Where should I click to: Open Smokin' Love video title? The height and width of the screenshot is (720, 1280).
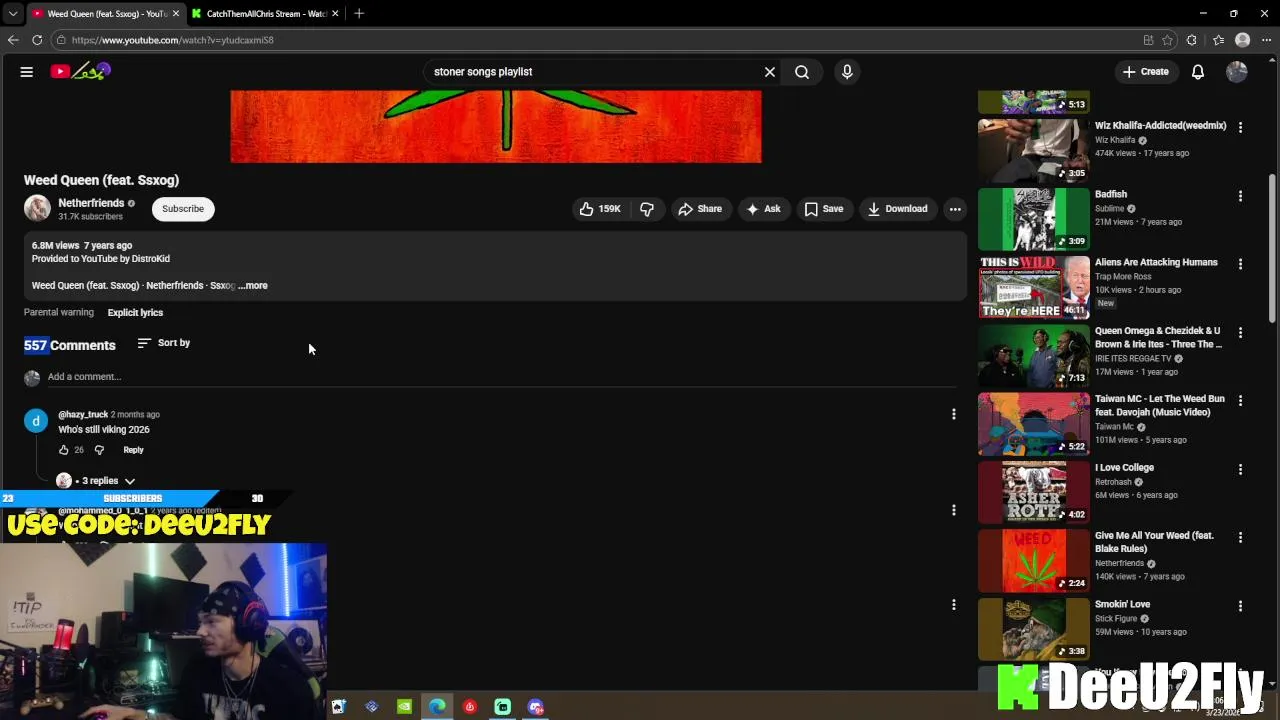coord(1122,604)
